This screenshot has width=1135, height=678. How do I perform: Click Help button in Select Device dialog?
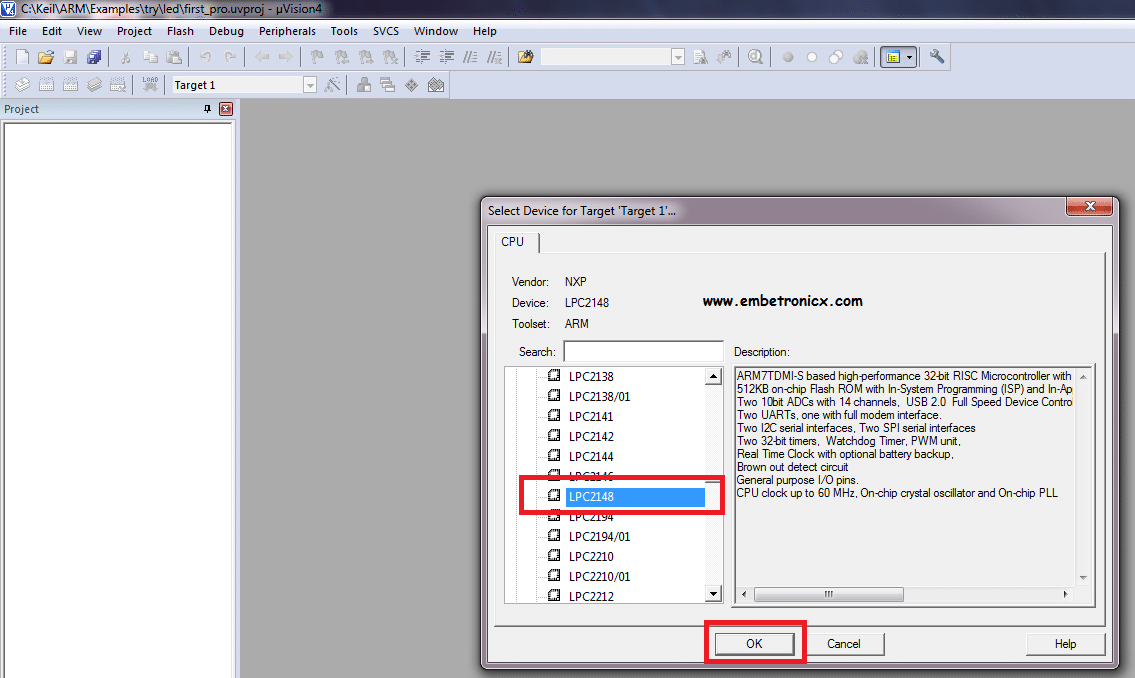point(1066,643)
